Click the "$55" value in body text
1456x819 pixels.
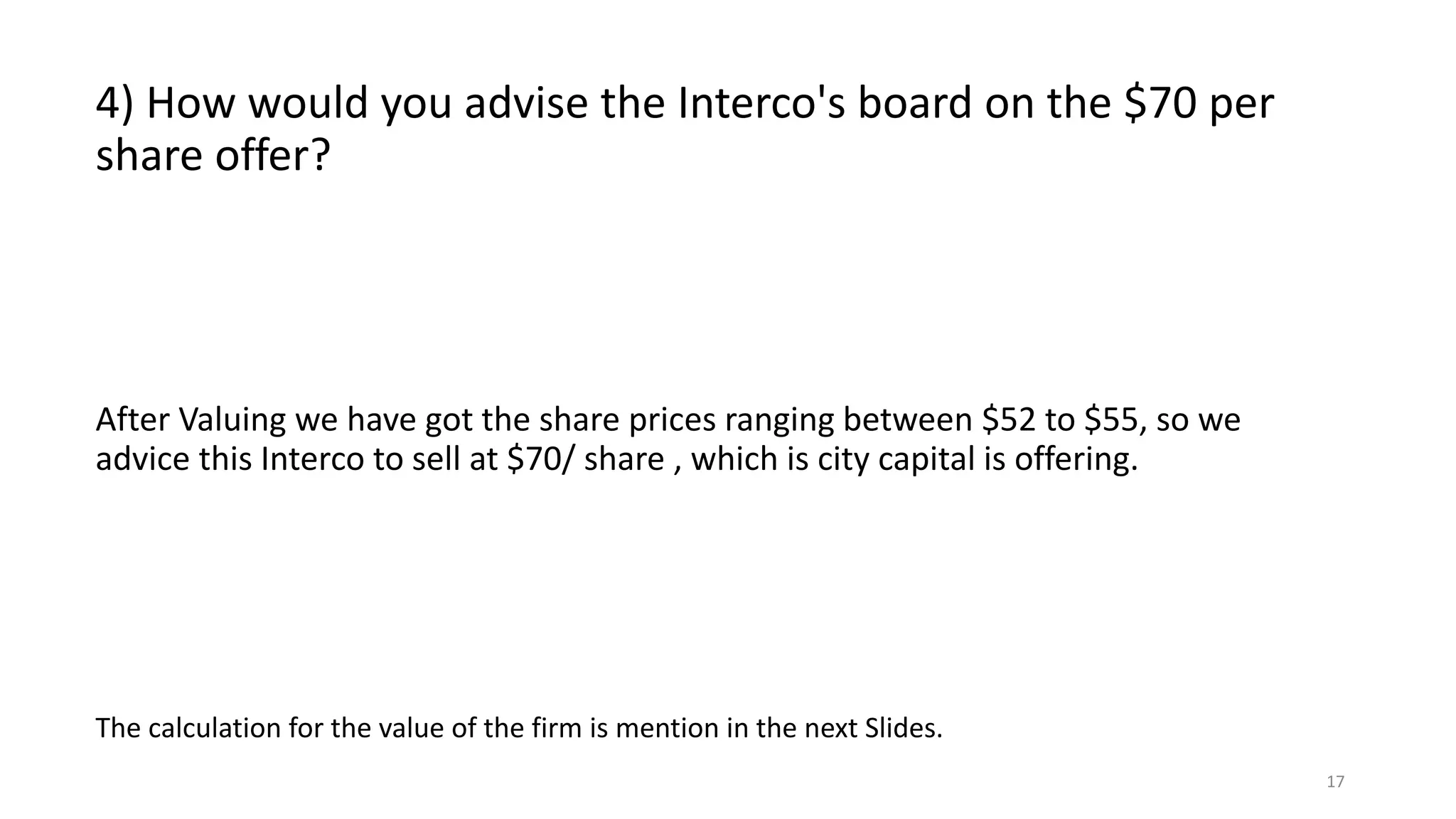tap(1110, 420)
